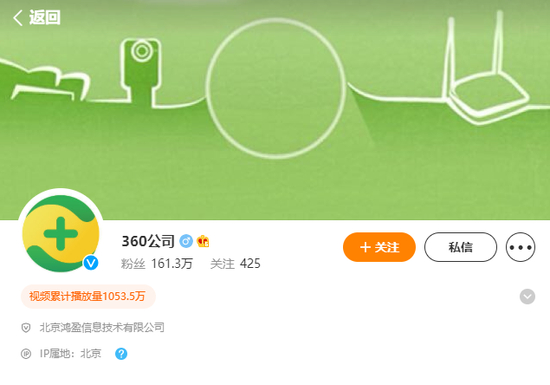The height and width of the screenshot is (385, 550).
Task: View the 粉丝 161.3万 followers list
Action: coord(157,264)
